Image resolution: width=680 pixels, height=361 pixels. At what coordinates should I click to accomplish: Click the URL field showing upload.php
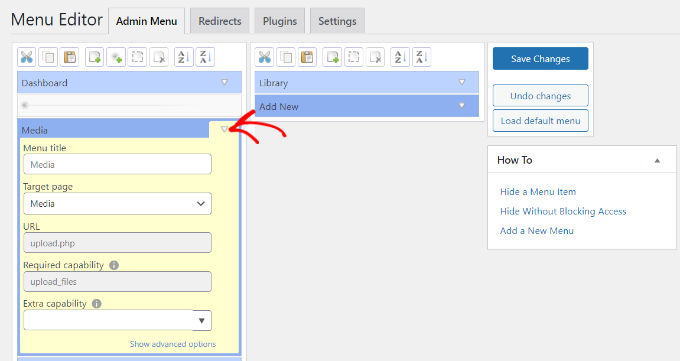click(x=118, y=243)
